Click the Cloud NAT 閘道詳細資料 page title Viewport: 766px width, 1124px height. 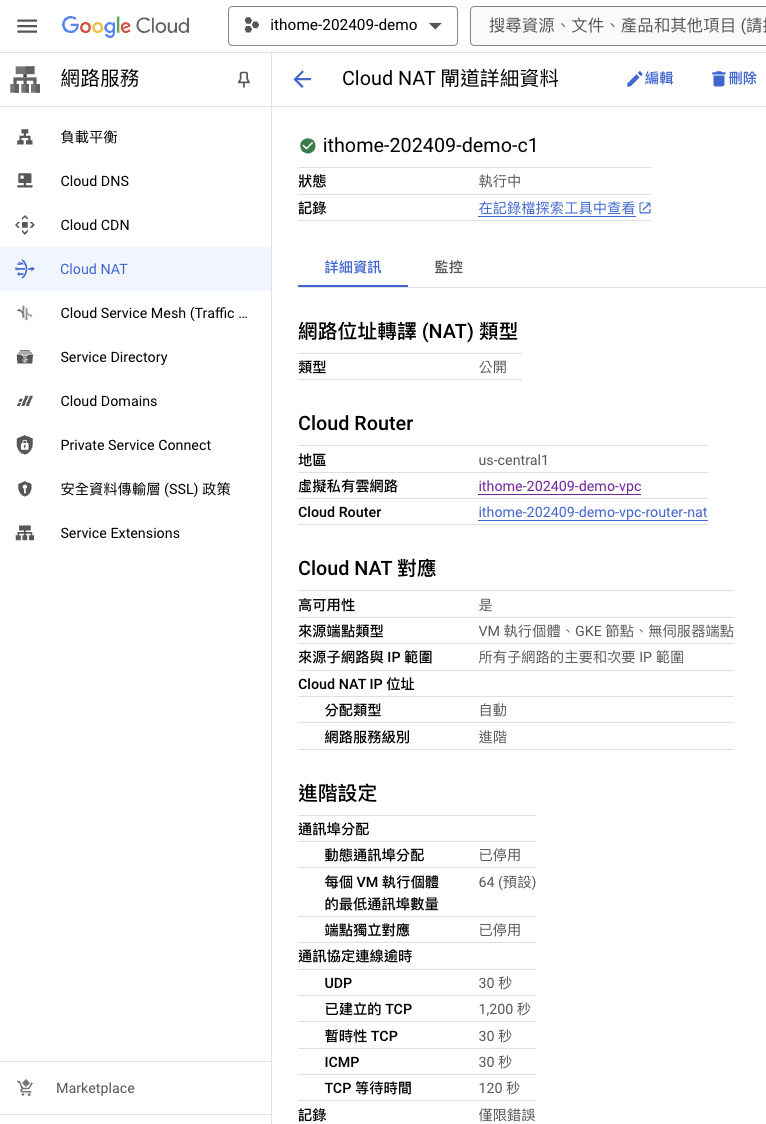[450, 78]
